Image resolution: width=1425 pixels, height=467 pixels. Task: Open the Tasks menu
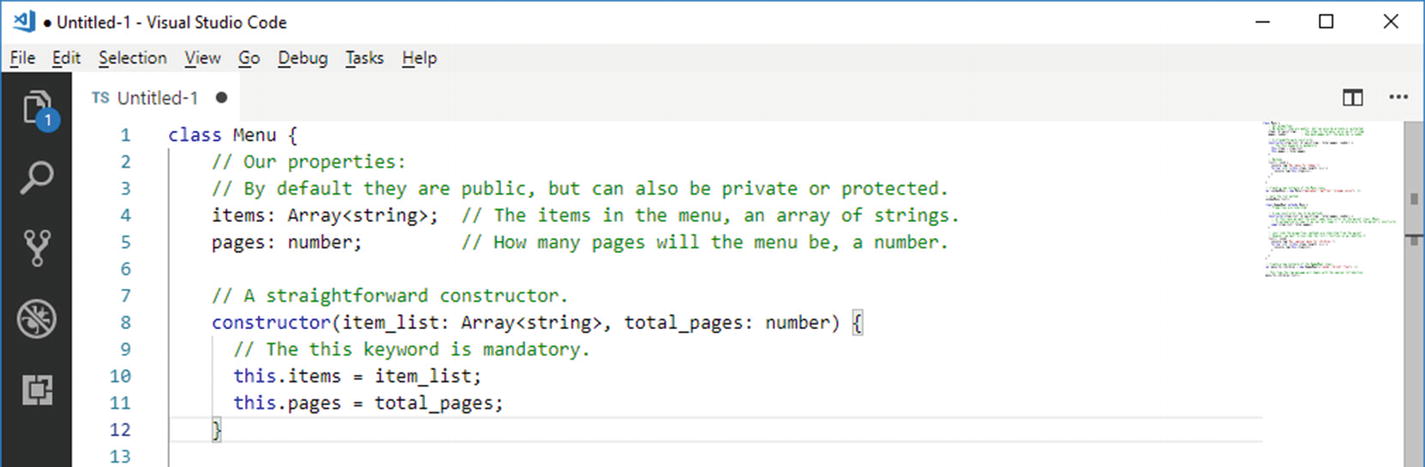coord(364,58)
